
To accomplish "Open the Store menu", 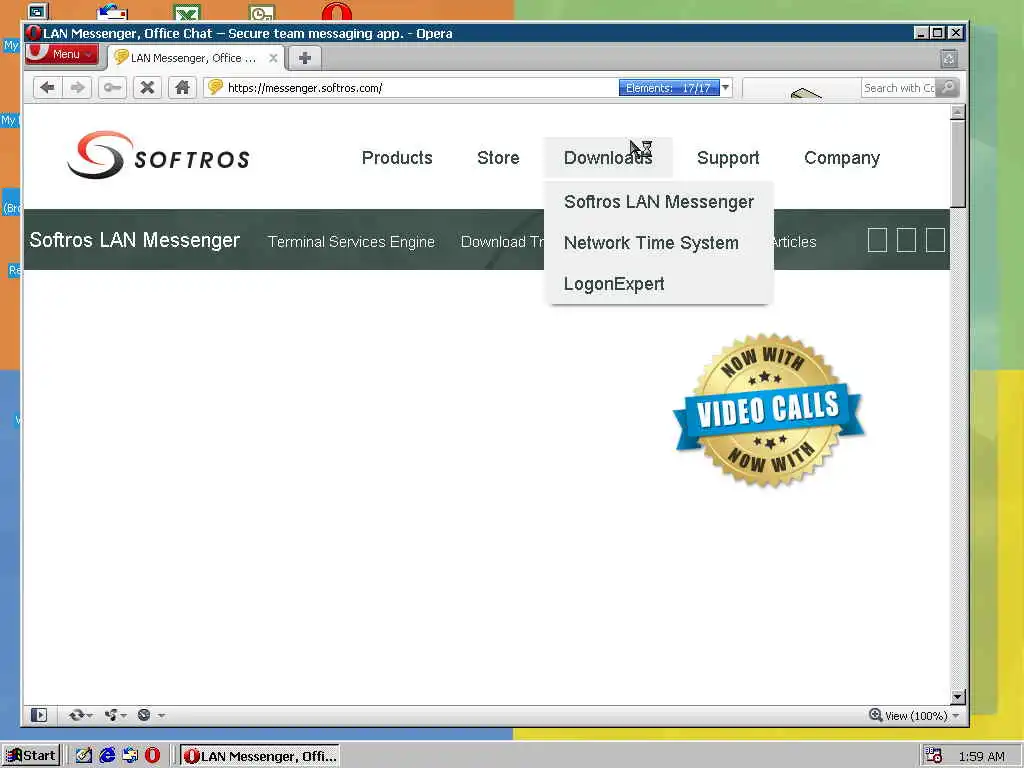I will click(498, 158).
